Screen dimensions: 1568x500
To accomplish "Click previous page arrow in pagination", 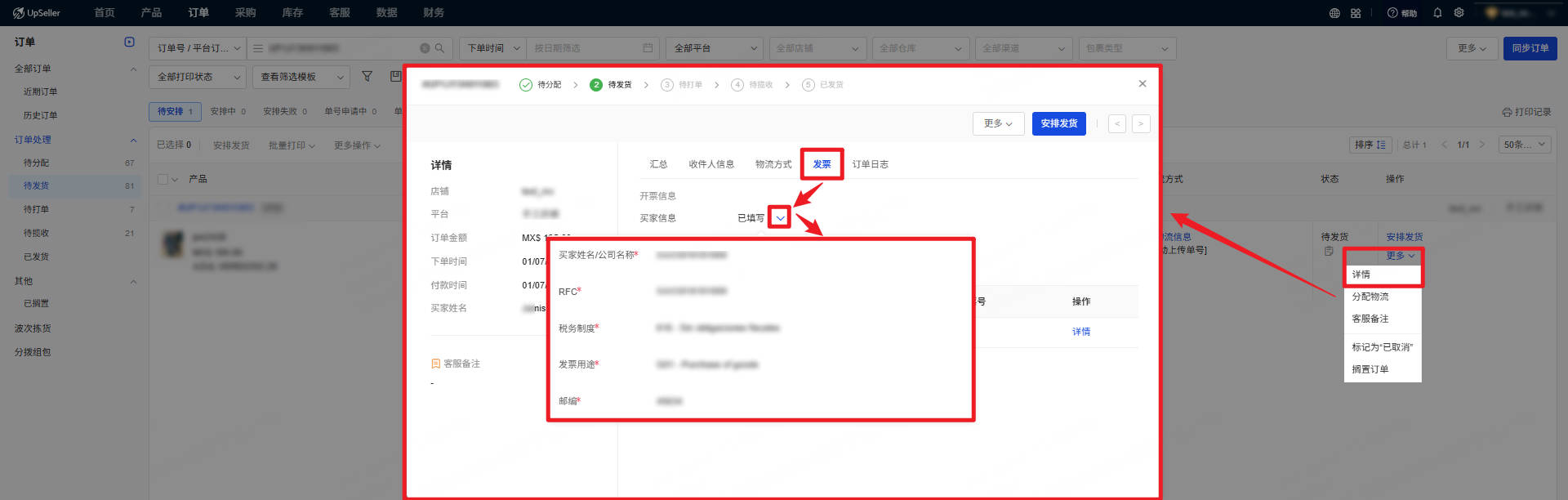I will point(1444,145).
